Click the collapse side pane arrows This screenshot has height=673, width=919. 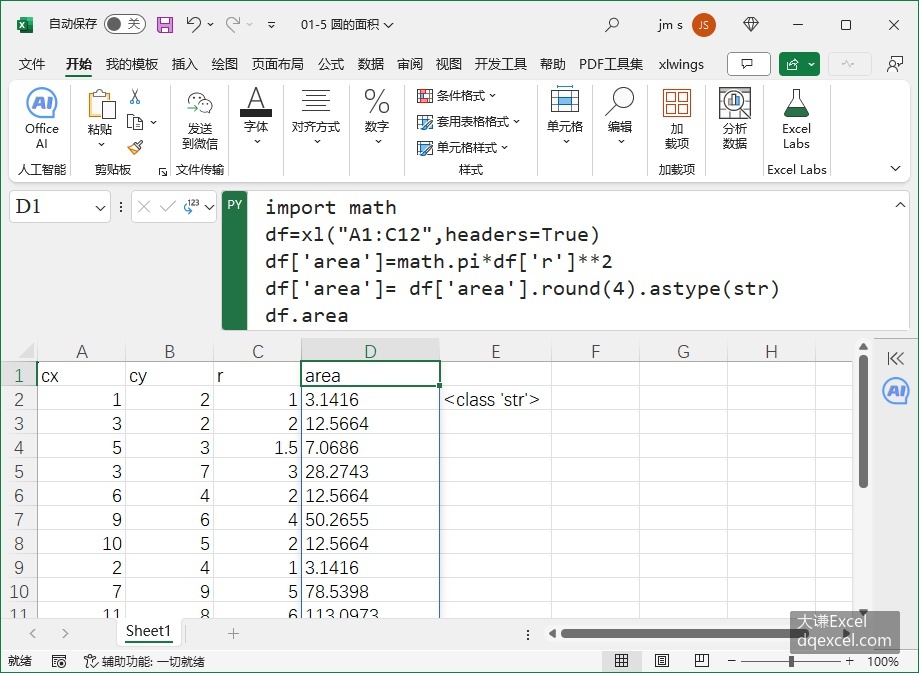click(896, 358)
